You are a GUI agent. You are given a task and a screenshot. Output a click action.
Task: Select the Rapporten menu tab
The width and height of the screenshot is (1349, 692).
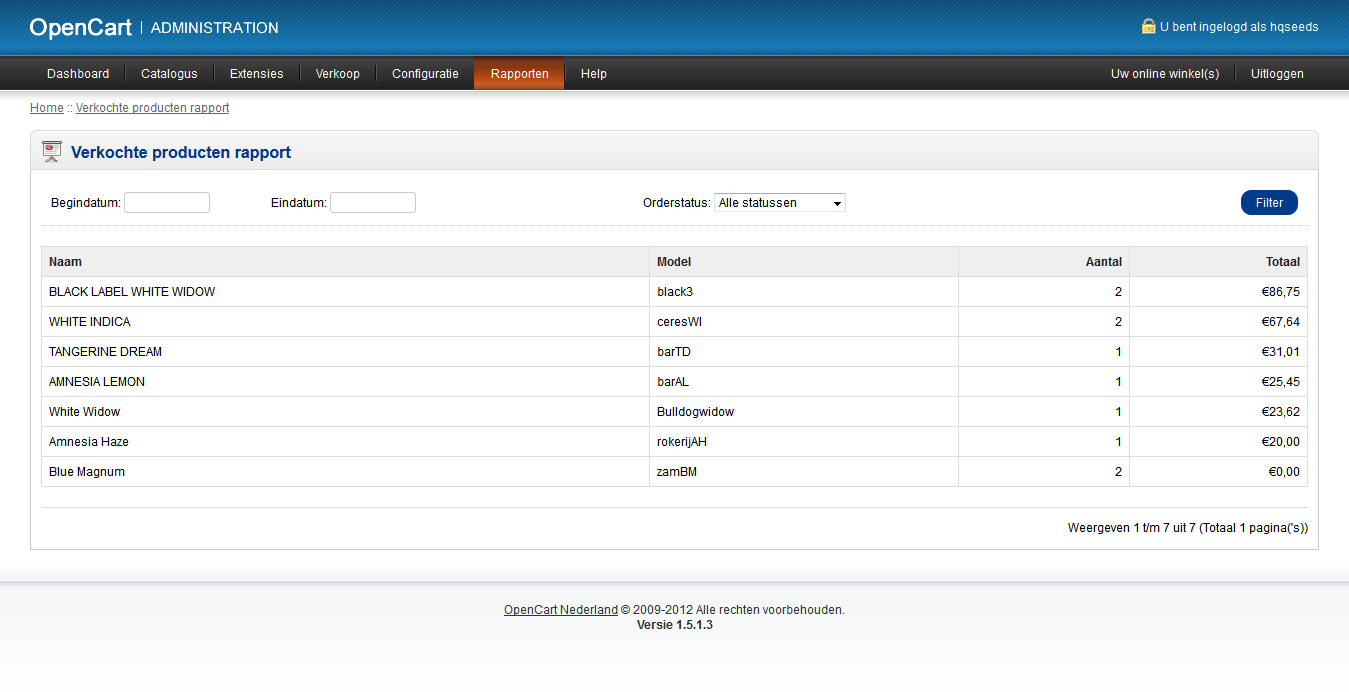click(519, 74)
